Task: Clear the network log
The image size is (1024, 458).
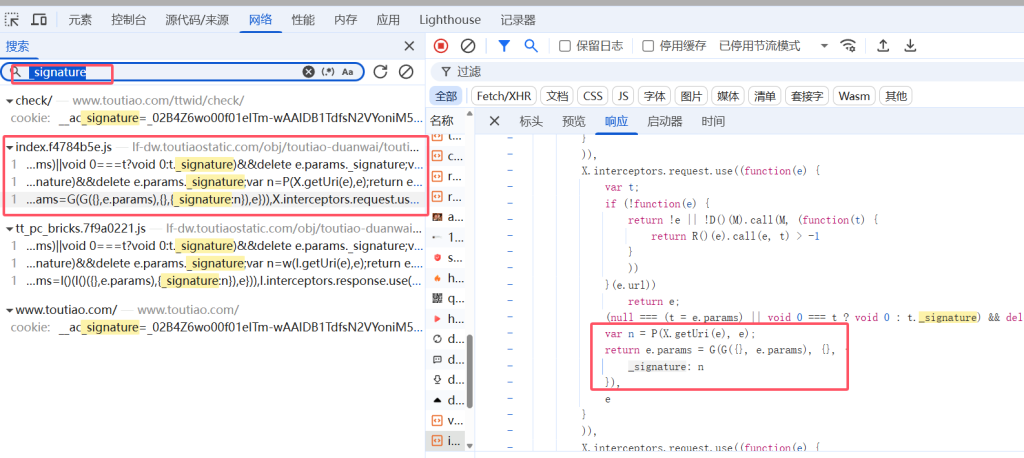Action: pyautogui.click(x=467, y=46)
